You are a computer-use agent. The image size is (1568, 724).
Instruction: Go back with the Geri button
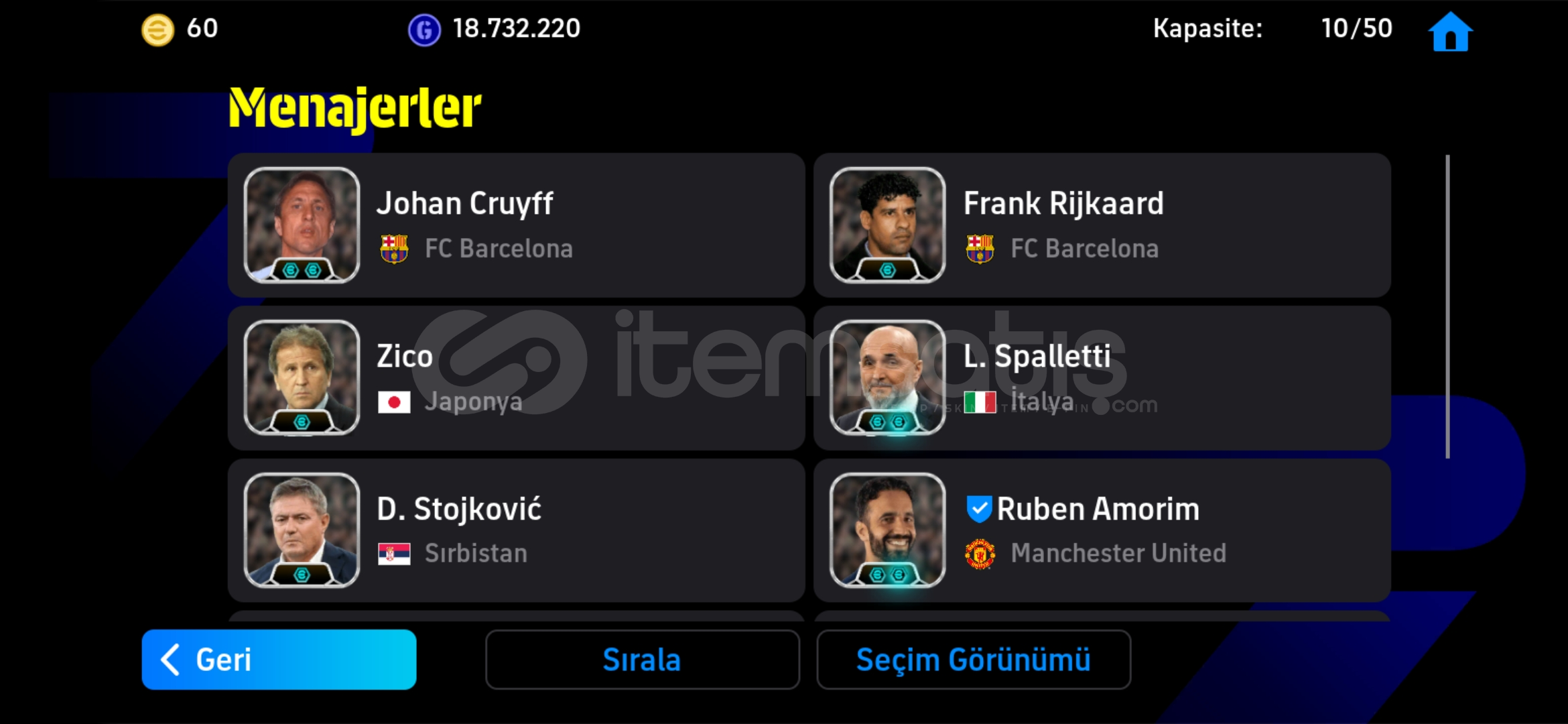click(279, 660)
